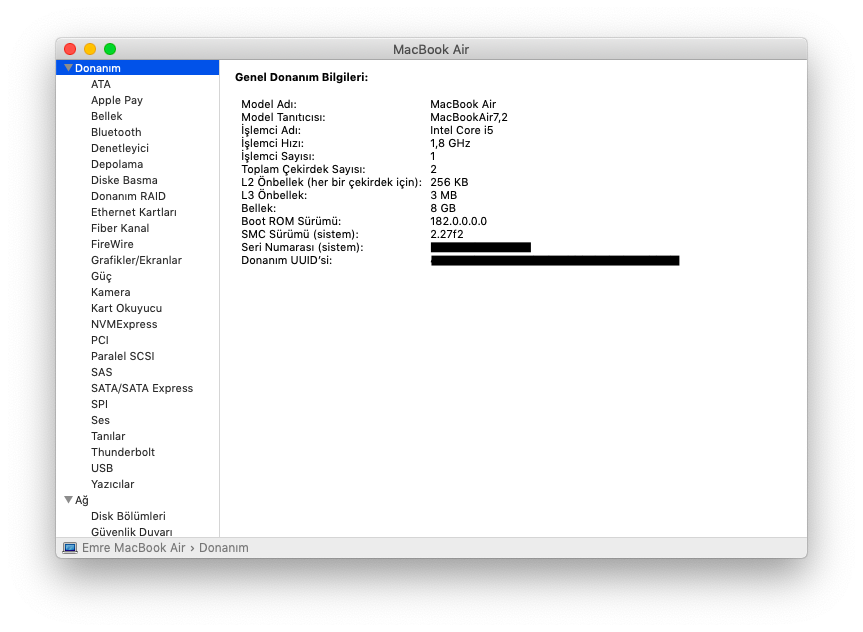Viewport: 863px width, 632px height.
Task: Zoom window with green button
Action: coord(110,49)
